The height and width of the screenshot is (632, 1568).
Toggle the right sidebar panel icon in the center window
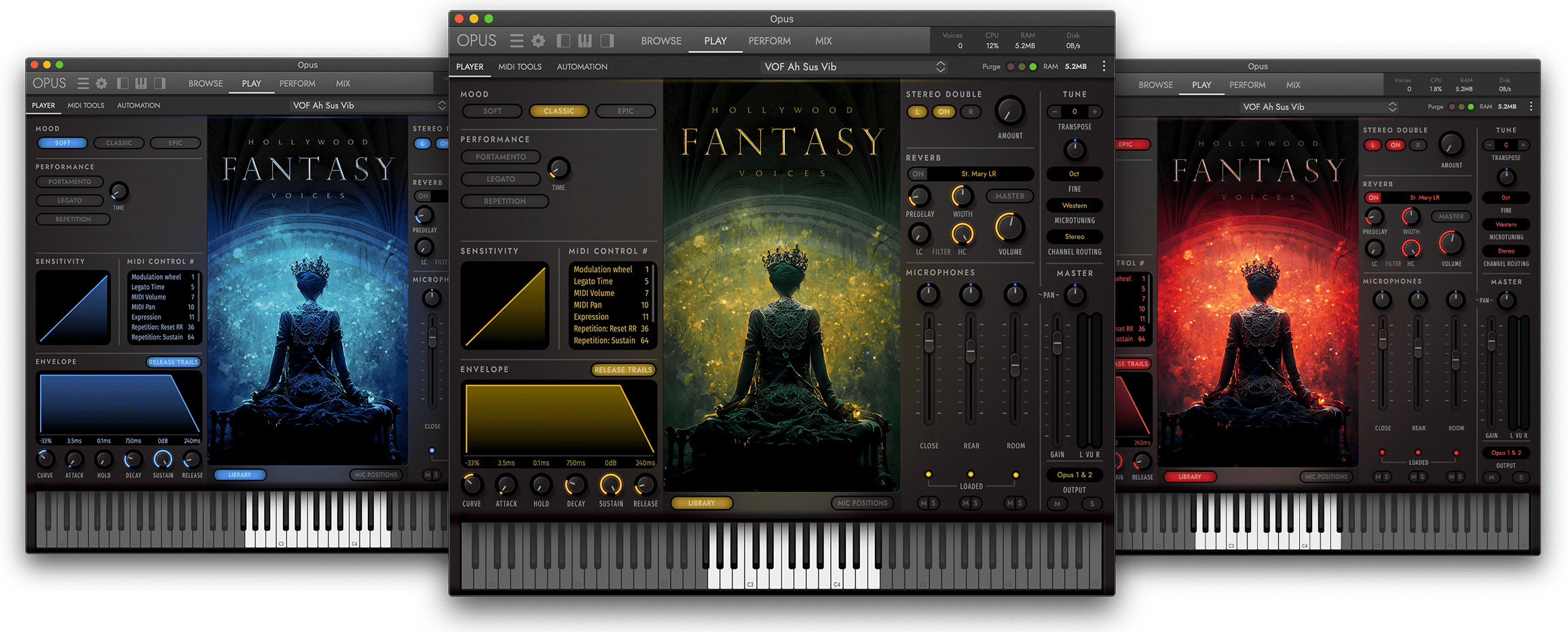607,41
